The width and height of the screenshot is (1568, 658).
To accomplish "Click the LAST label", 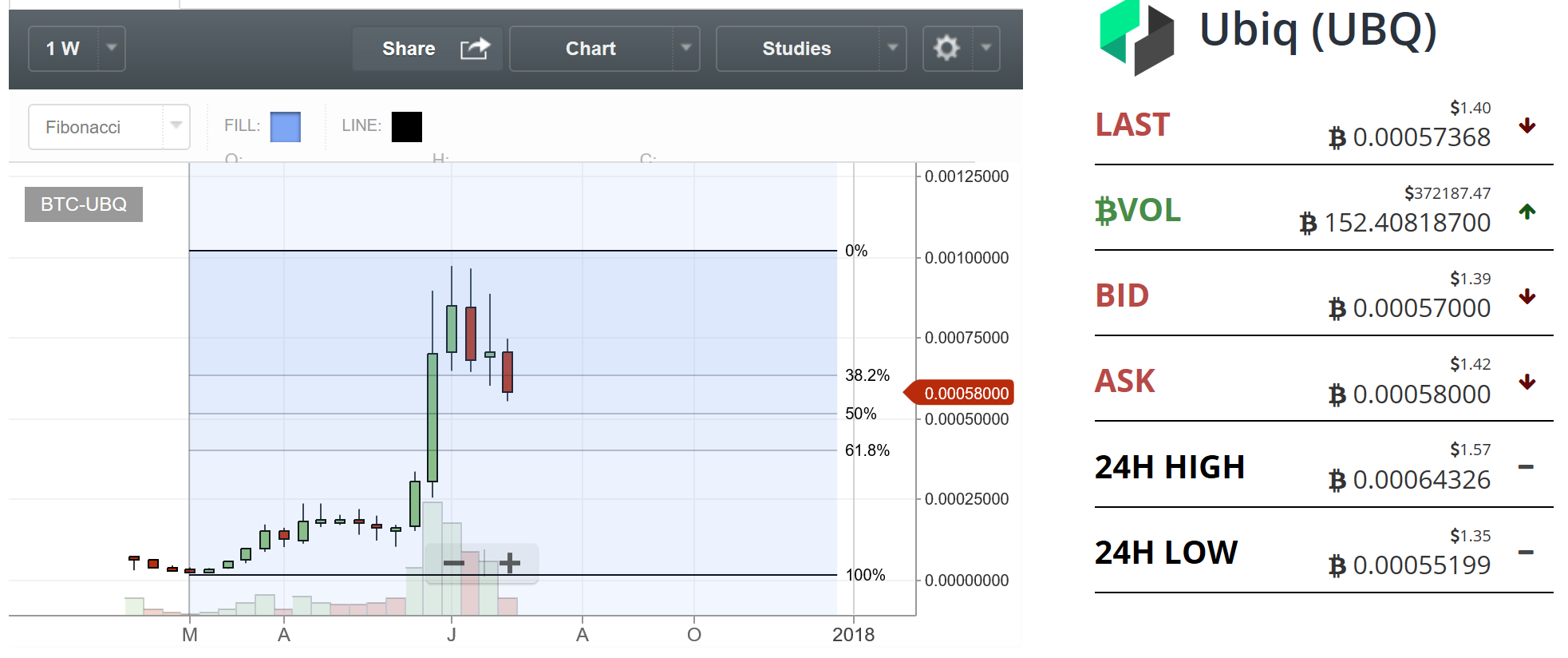I will 1132,125.
